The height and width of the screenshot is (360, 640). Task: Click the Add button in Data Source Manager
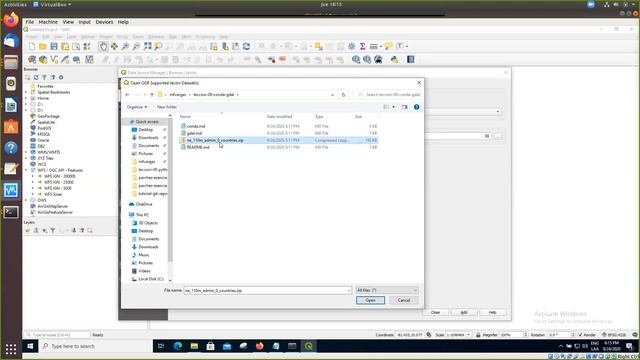pyautogui.click(x=464, y=312)
